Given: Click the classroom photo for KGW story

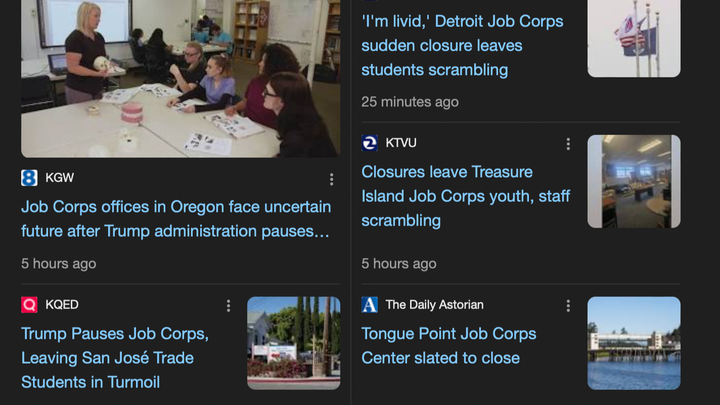Looking at the screenshot, I should coord(180,78).
